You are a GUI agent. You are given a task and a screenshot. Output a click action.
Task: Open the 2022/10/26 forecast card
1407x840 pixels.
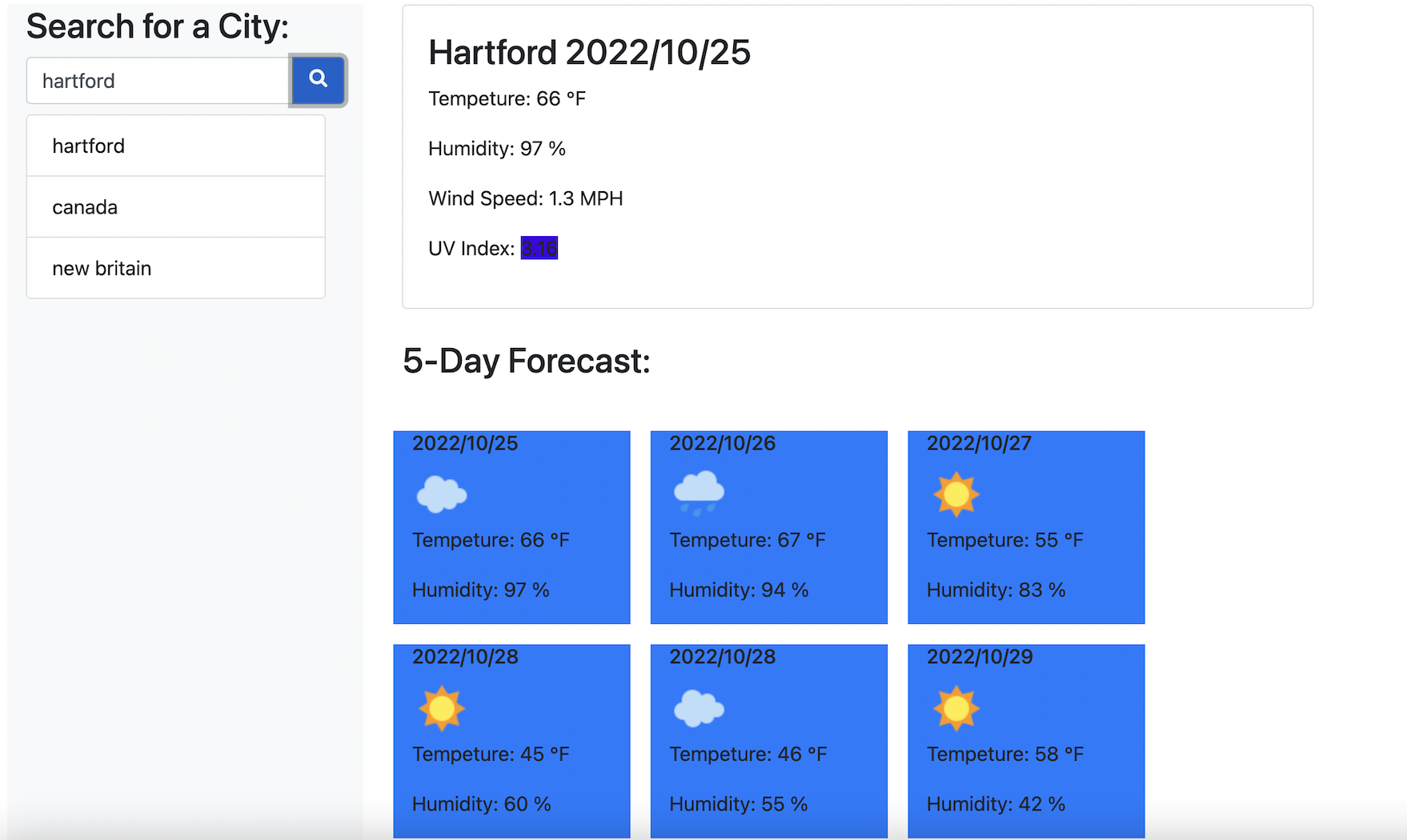[768, 527]
